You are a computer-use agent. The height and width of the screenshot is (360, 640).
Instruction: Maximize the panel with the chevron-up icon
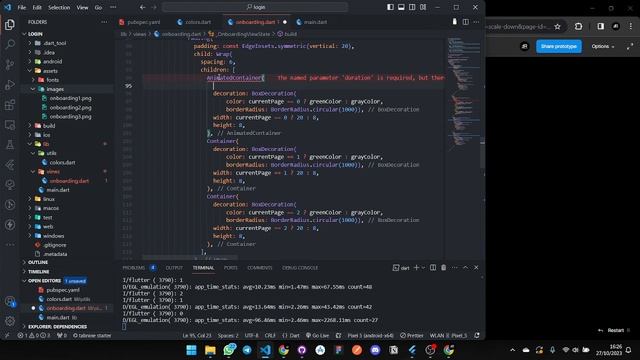point(466,268)
